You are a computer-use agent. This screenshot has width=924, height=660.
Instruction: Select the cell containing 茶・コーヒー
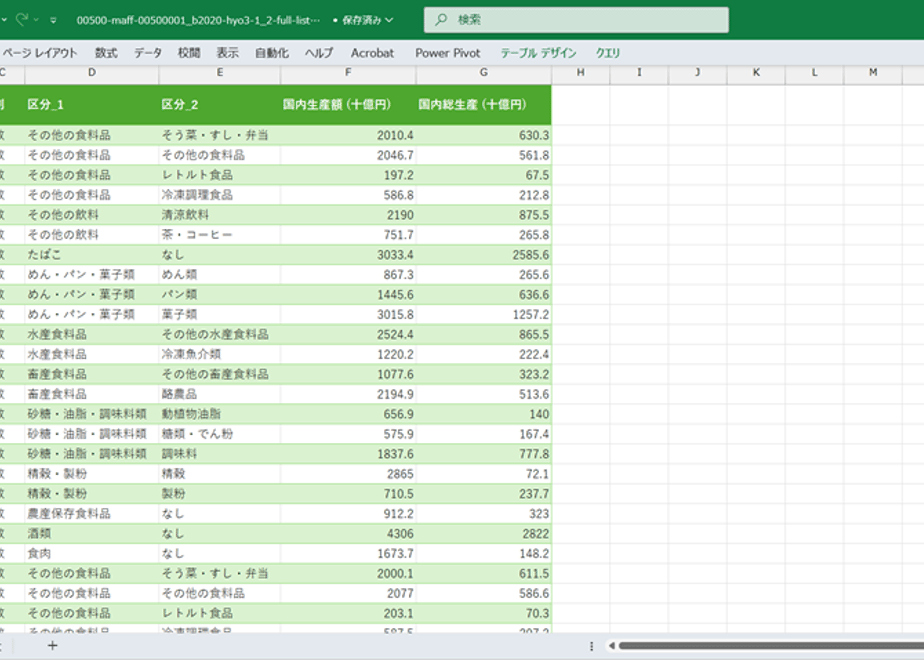pos(220,235)
